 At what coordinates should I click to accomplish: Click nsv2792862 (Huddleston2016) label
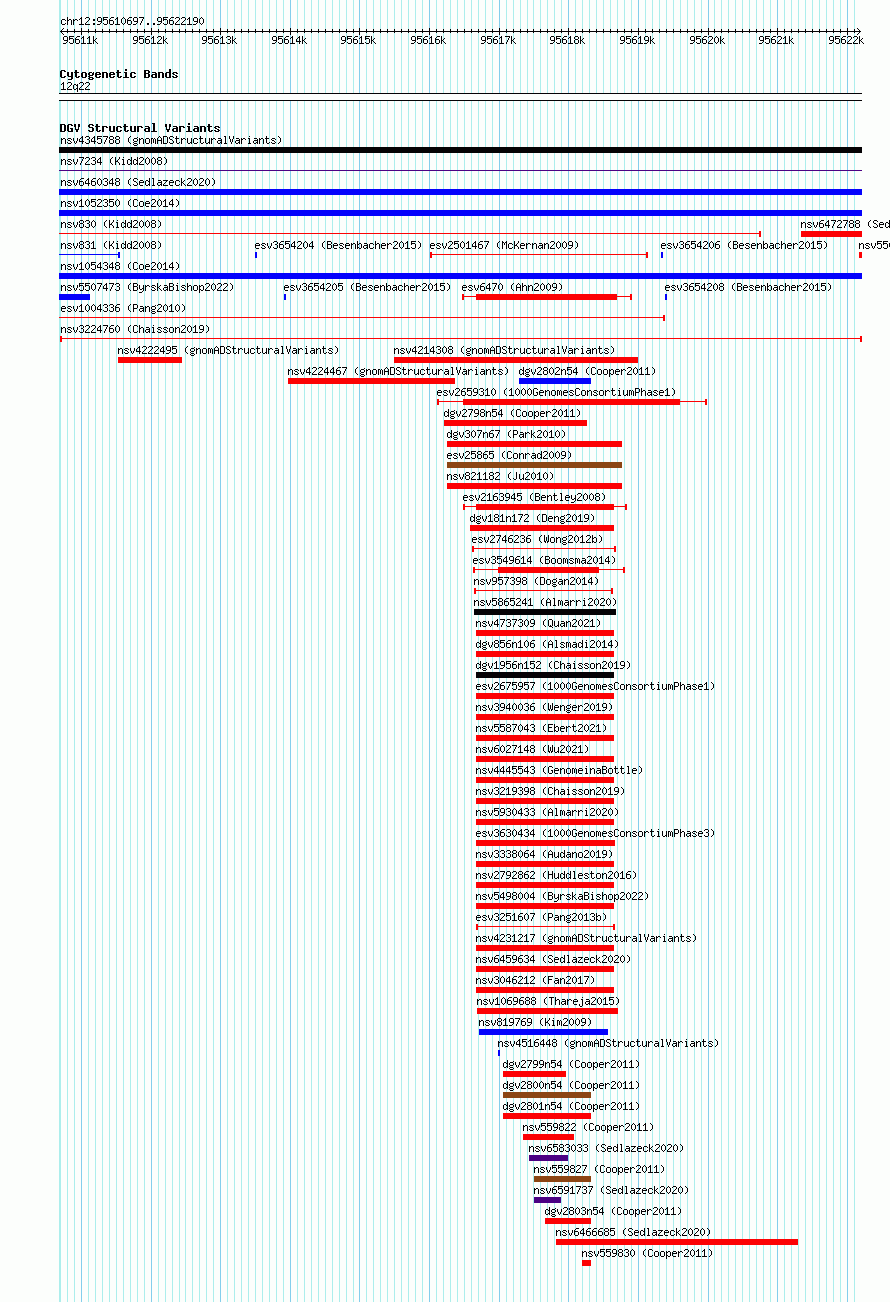[x=557, y=875]
